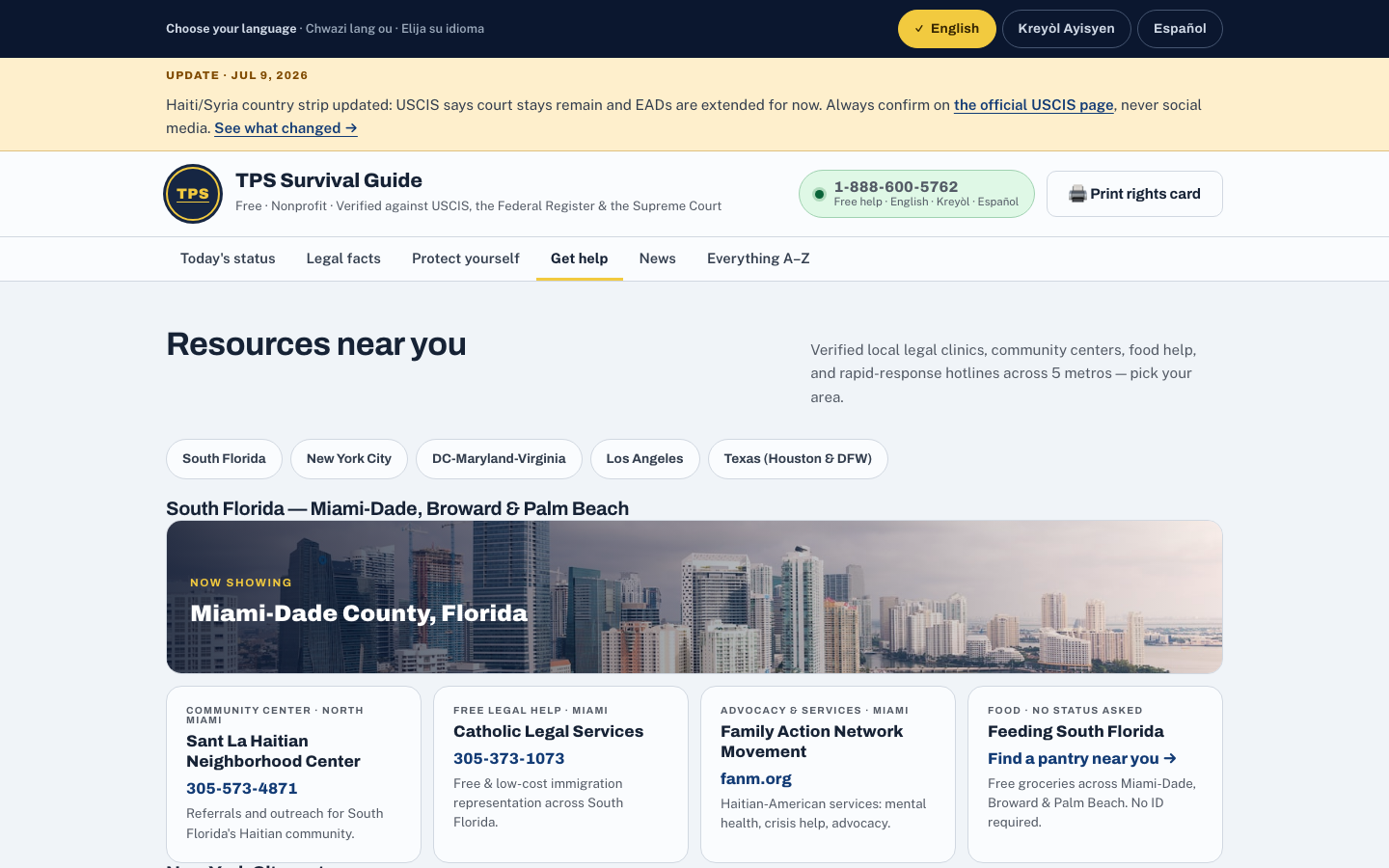Open the Legal facts tab

[x=343, y=258]
